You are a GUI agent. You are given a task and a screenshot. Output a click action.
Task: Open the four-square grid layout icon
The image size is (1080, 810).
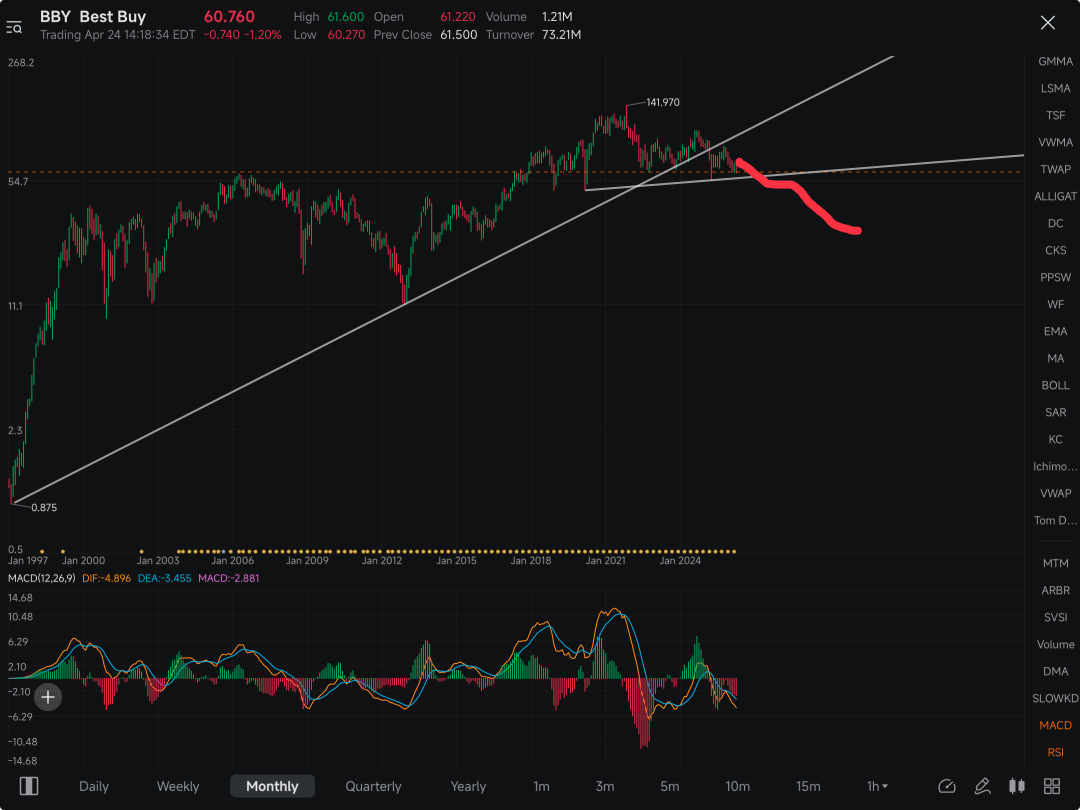[1052, 786]
